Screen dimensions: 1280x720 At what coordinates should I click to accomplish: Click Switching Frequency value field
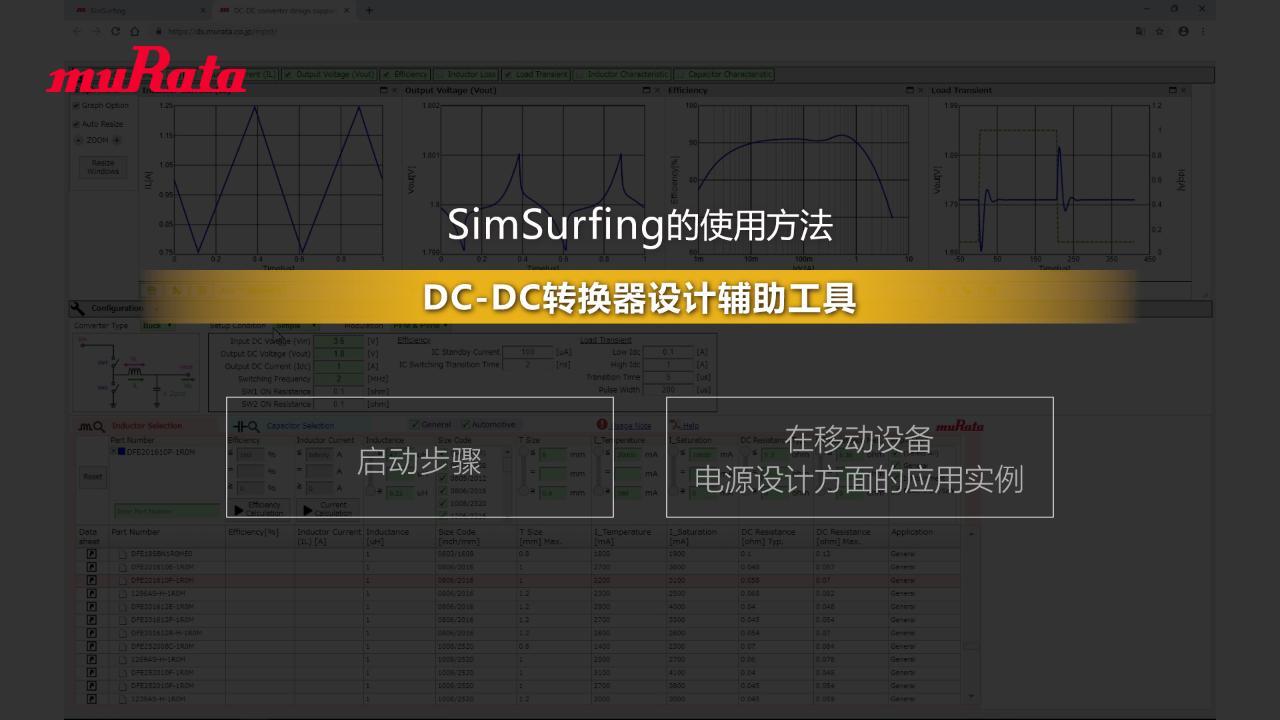click(x=338, y=379)
